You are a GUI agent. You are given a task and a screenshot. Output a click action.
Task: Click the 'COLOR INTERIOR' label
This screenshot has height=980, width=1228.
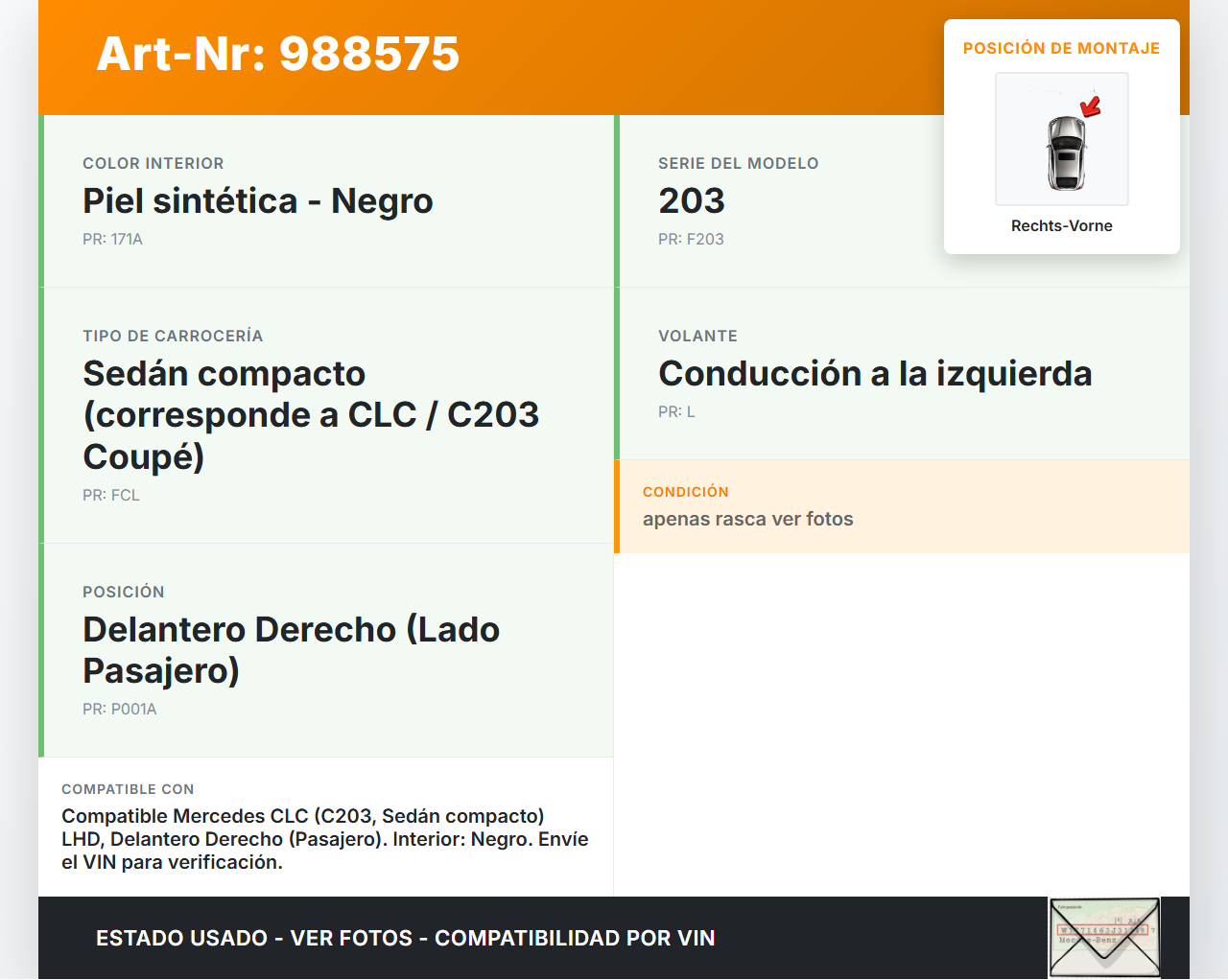click(153, 164)
